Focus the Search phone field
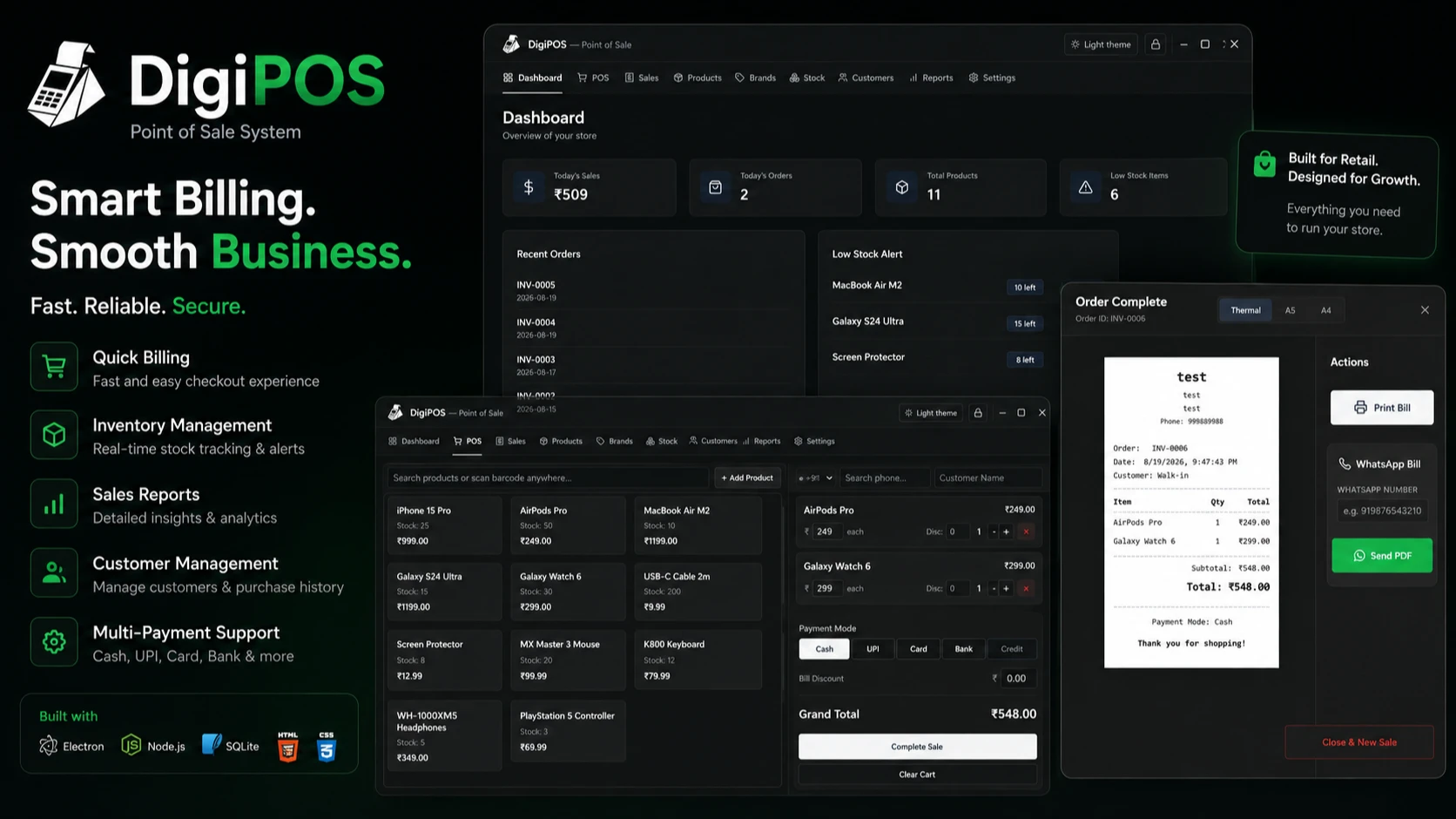This screenshot has height=819, width=1456. 884,478
